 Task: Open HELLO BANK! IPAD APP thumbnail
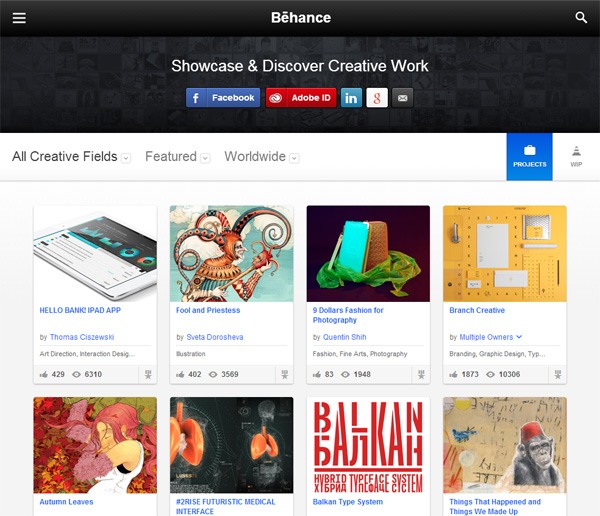click(x=95, y=254)
